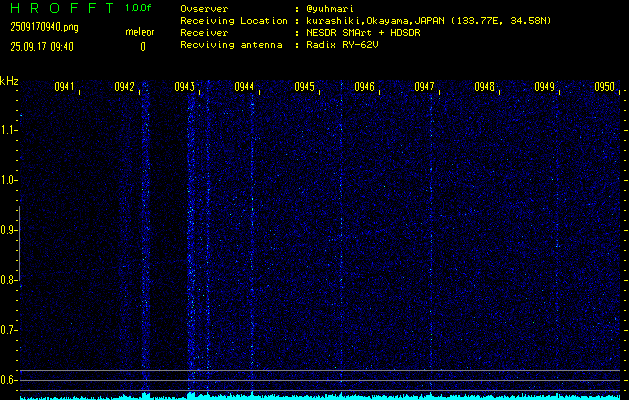Click the NESDR SMArt + HDSDR value
Viewport: 629px width, 400px height.
pos(363,33)
